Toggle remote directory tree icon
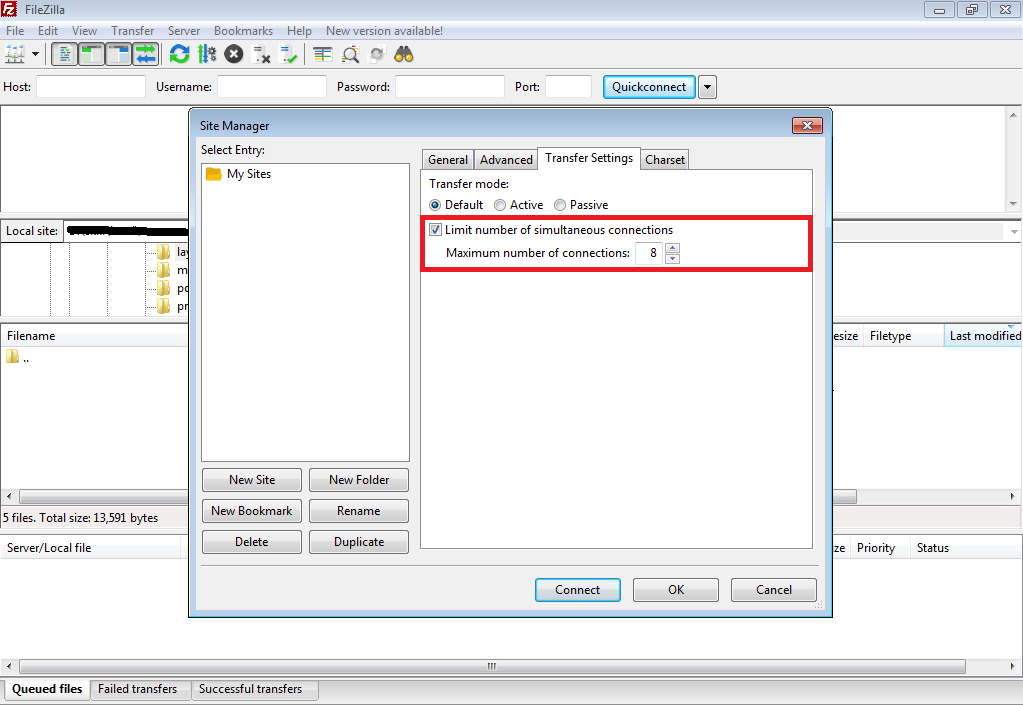The image size is (1023, 705). point(119,54)
